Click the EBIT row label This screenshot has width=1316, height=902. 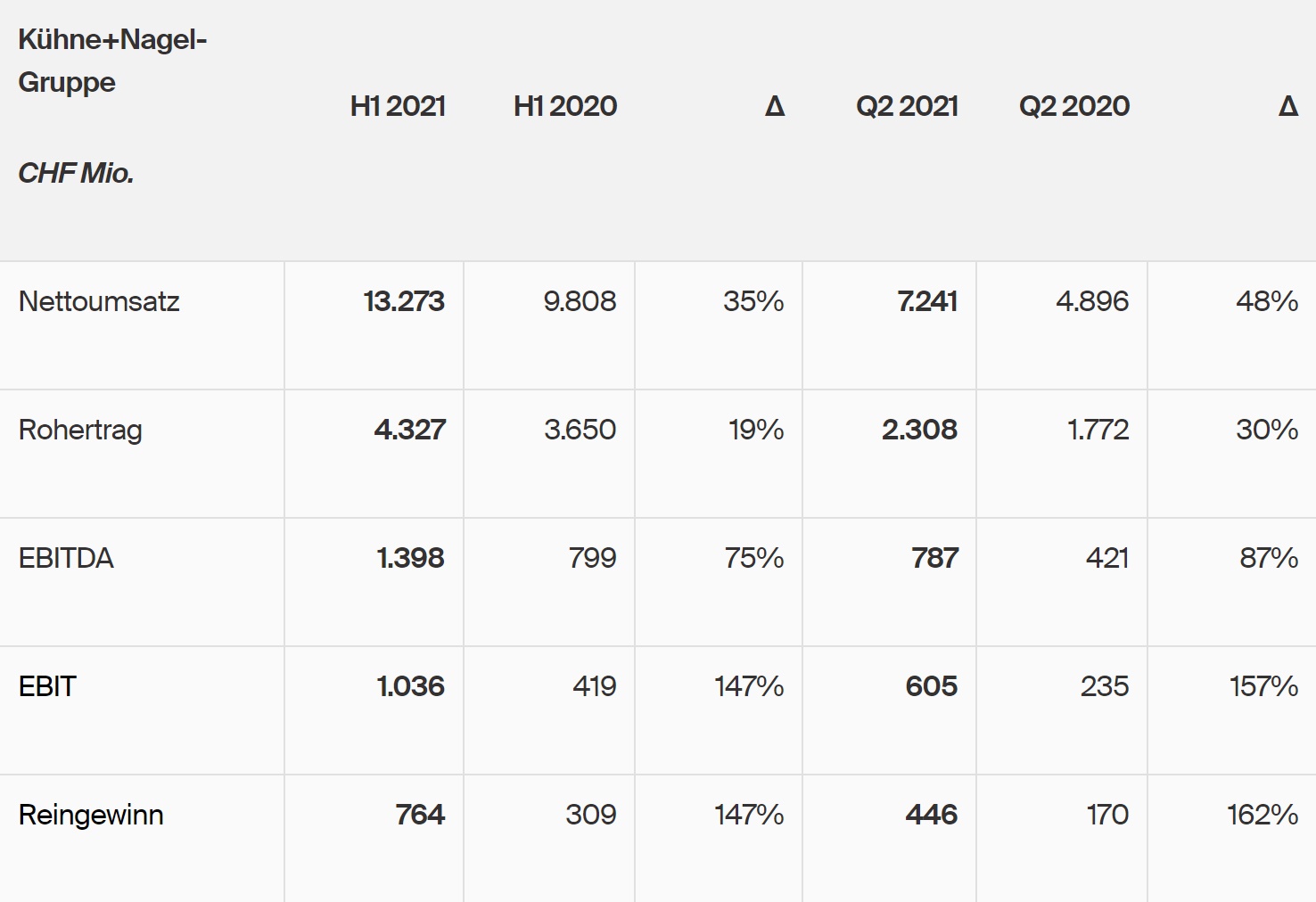click(x=47, y=686)
